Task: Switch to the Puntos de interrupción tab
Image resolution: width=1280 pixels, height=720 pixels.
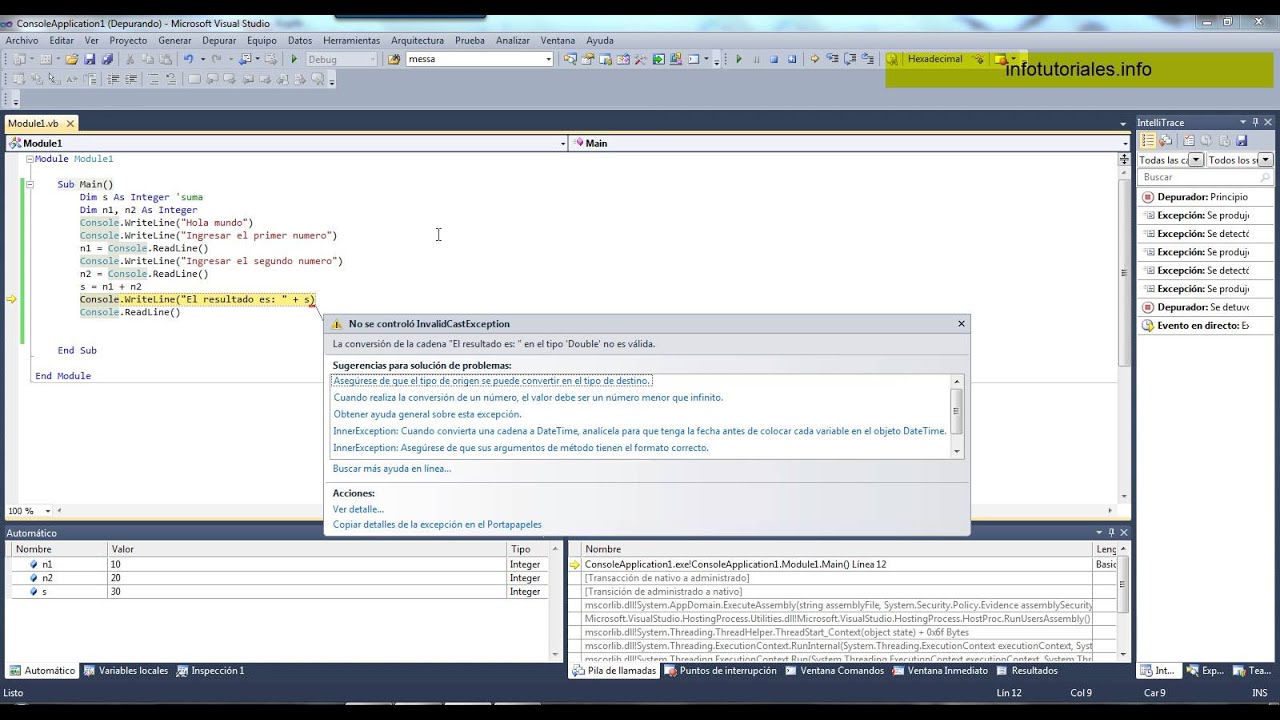Action: click(720, 670)
